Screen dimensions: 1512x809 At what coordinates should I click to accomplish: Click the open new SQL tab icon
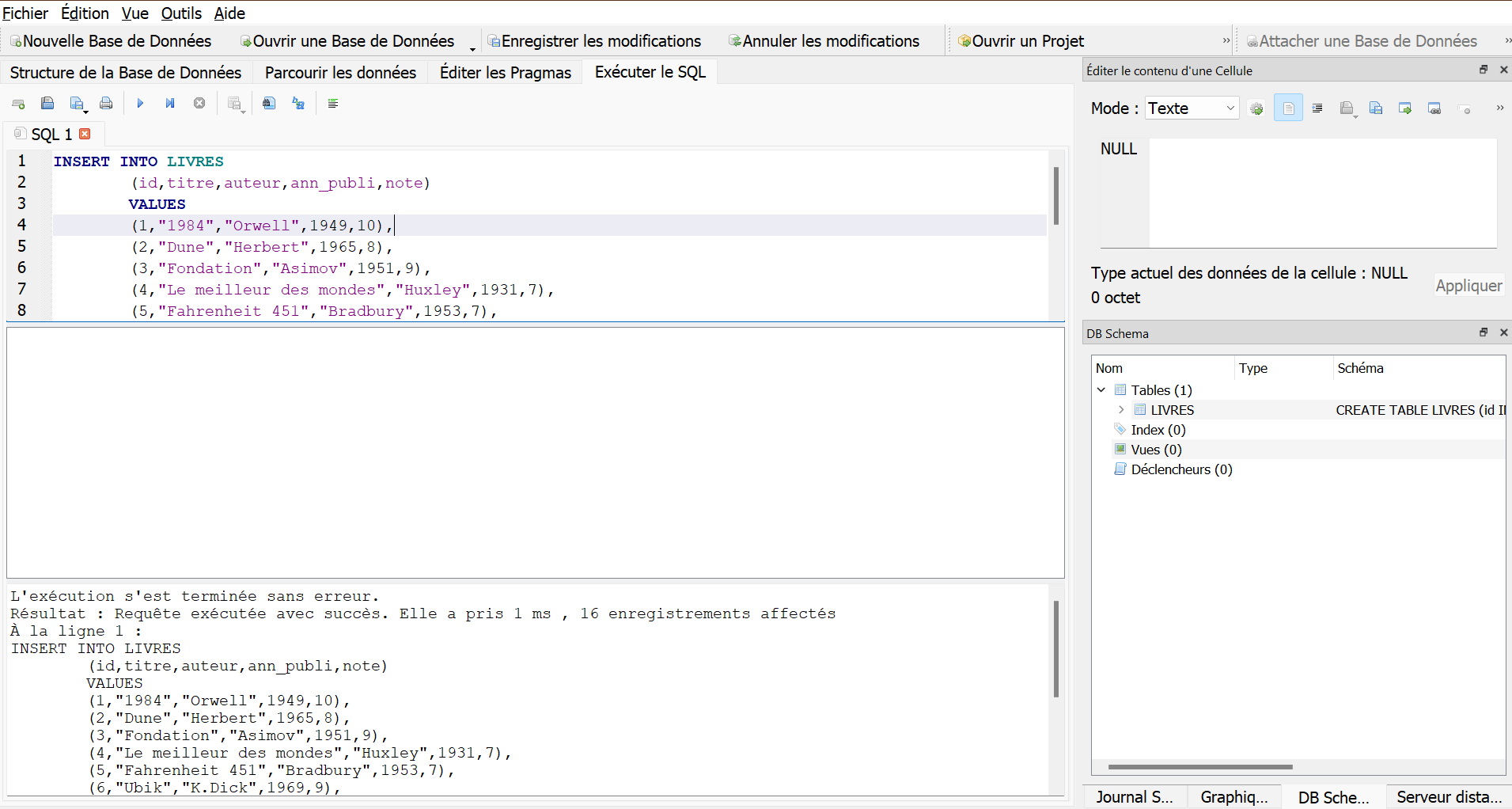(18, 104)
